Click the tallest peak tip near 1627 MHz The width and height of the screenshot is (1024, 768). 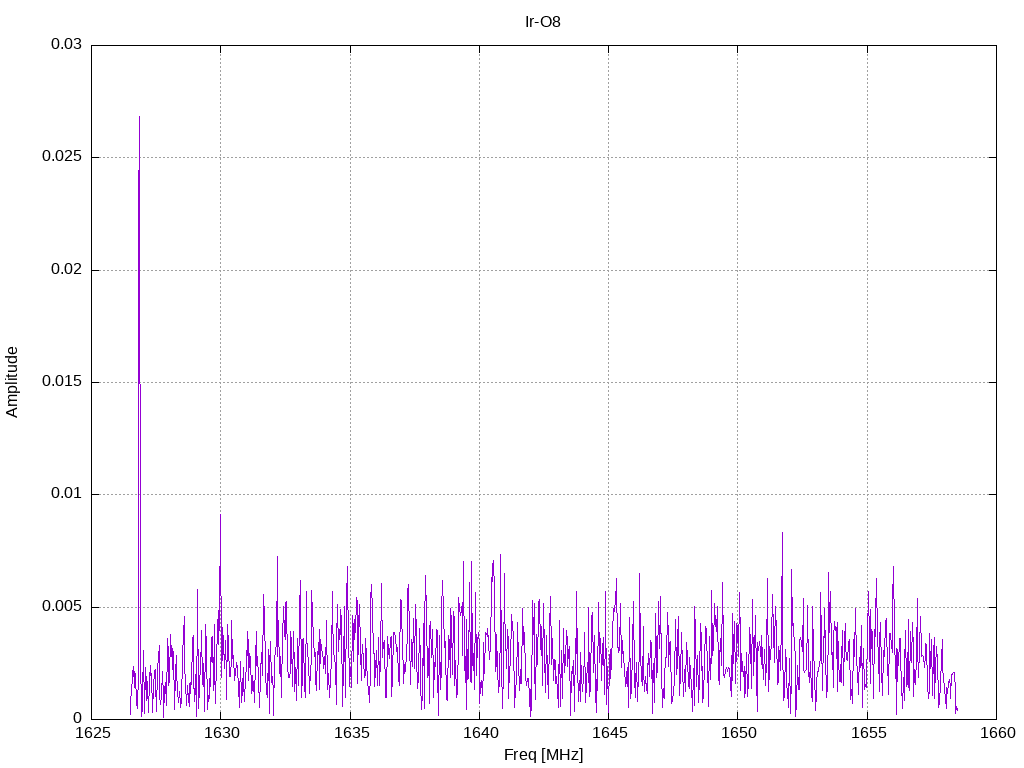(x=139, y=117)
